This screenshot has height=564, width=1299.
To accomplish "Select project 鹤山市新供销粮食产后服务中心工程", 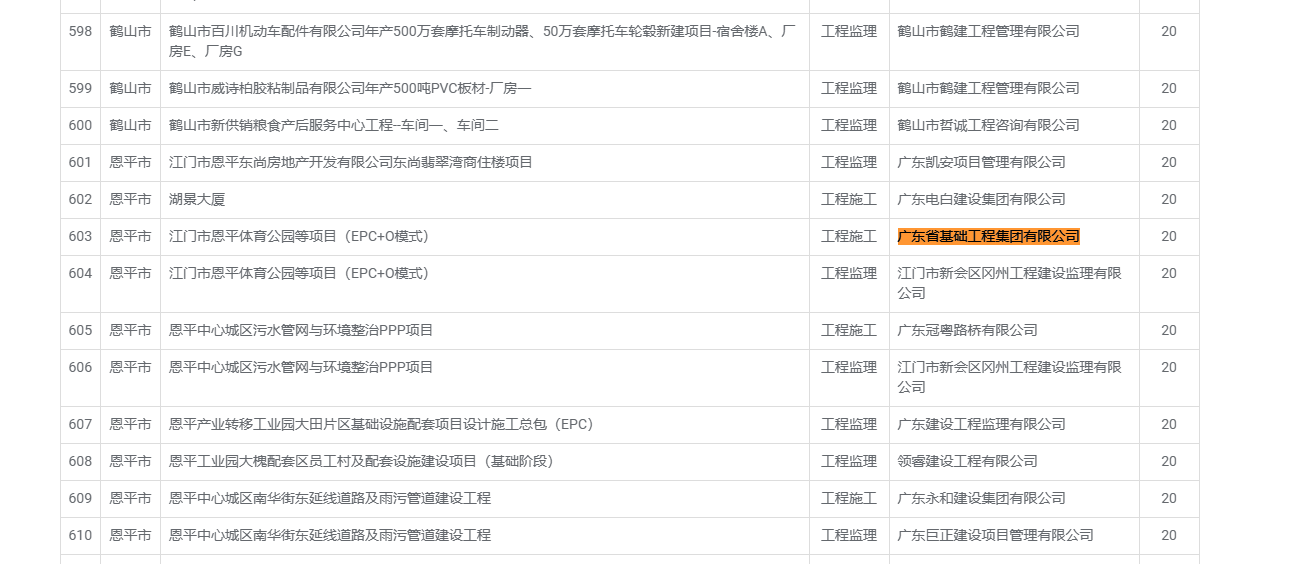I will tap(334, 126).
